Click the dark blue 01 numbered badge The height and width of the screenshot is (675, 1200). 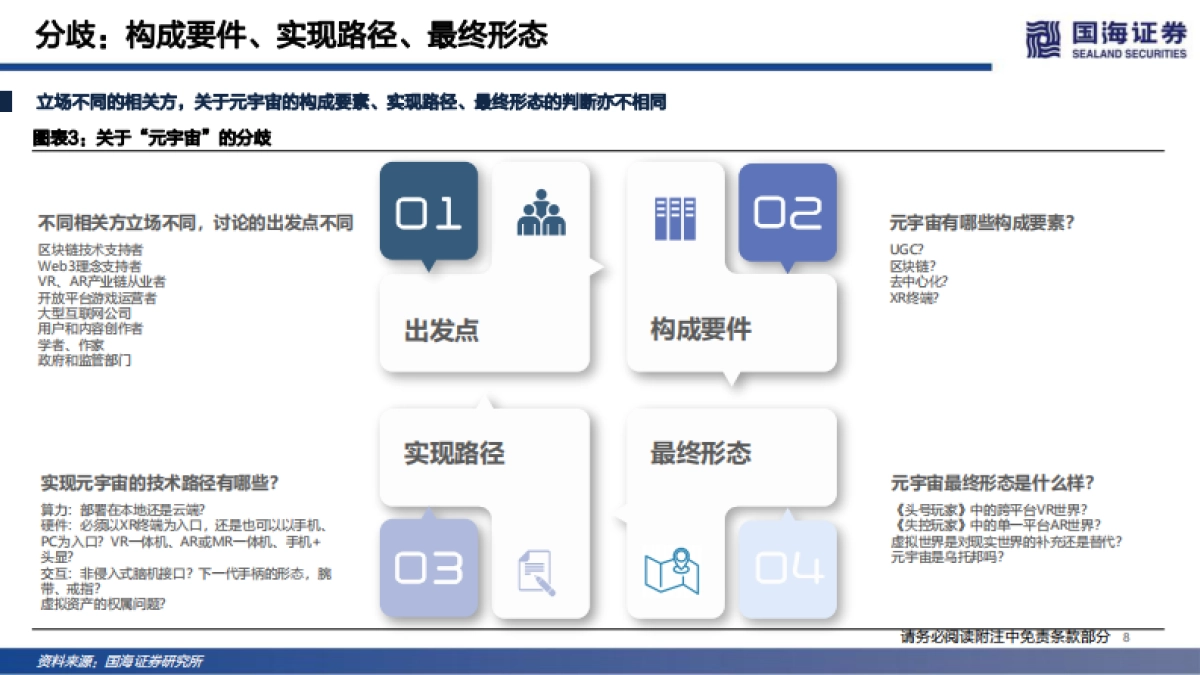429,212
